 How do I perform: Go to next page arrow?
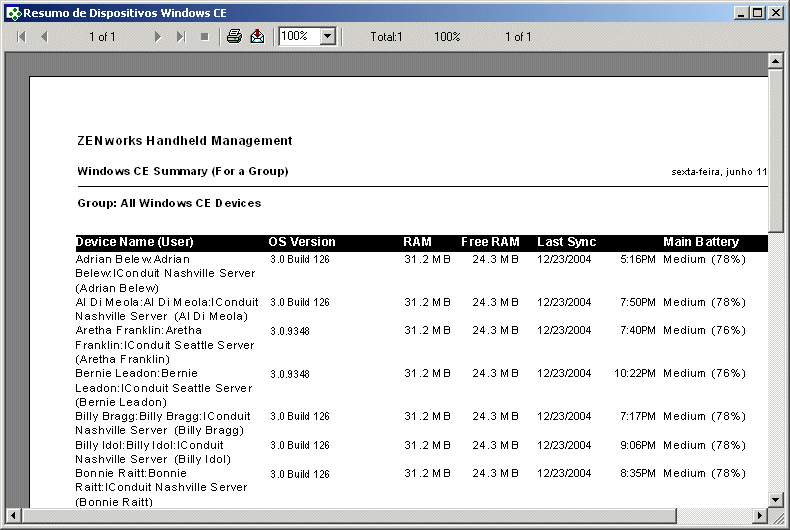[x=158, y=37]
